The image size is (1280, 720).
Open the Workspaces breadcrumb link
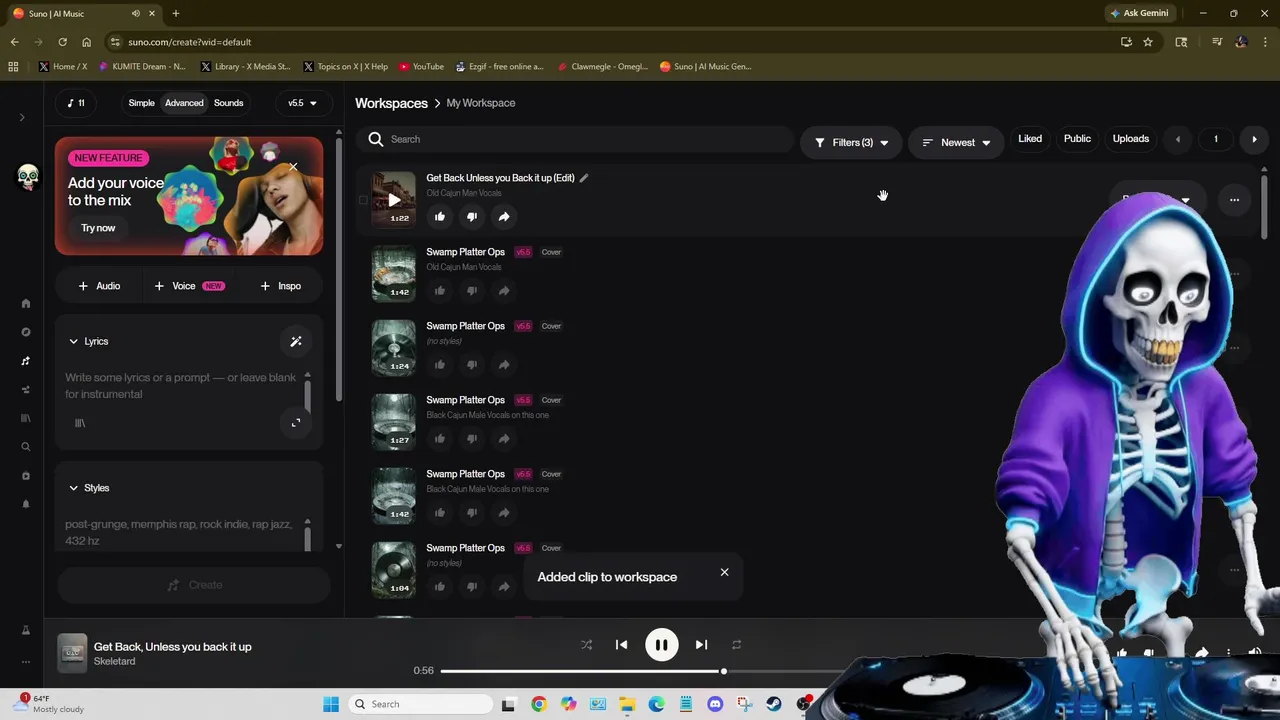(x=391, y=103)
